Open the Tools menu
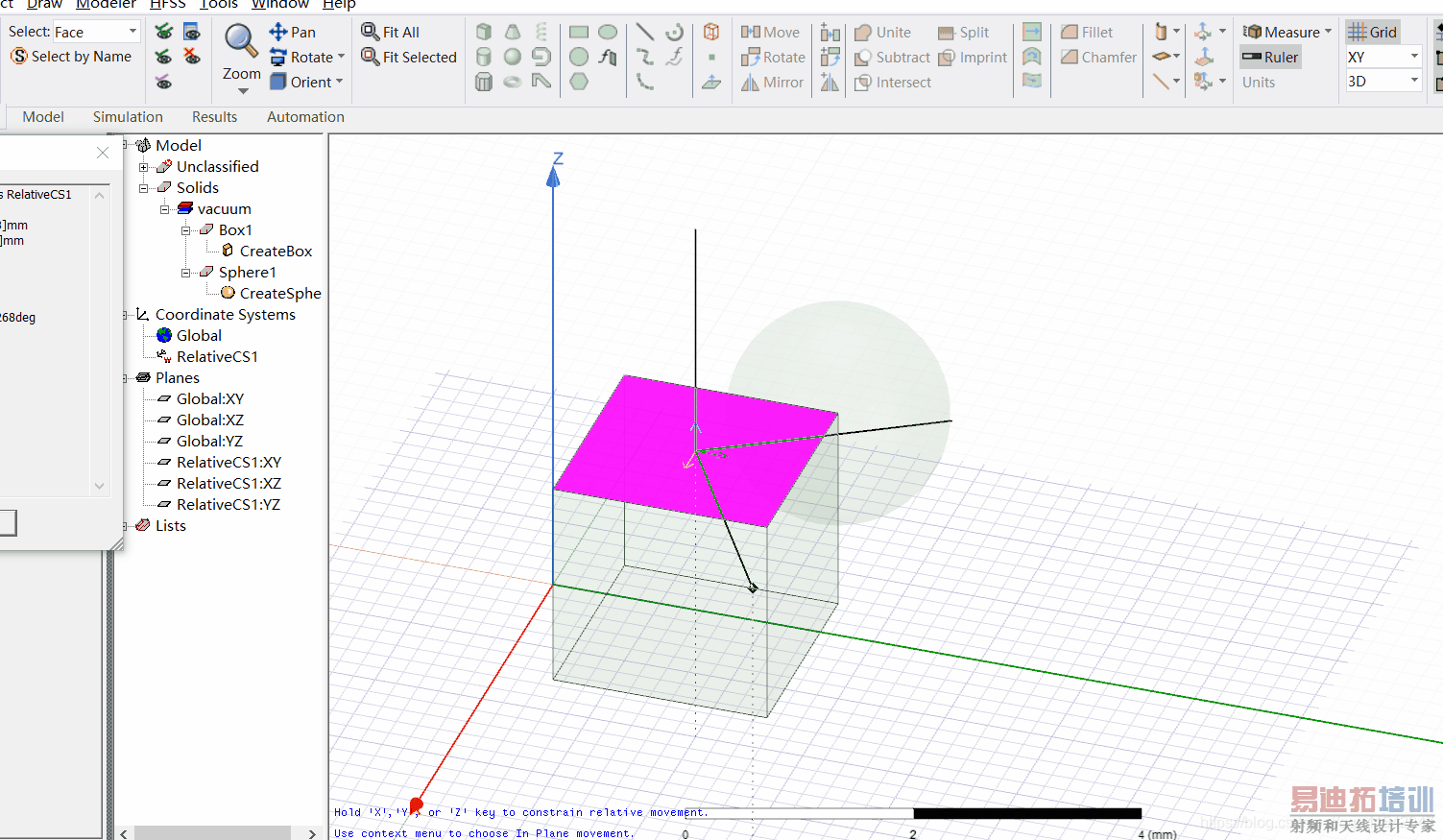 pos(219,5)
